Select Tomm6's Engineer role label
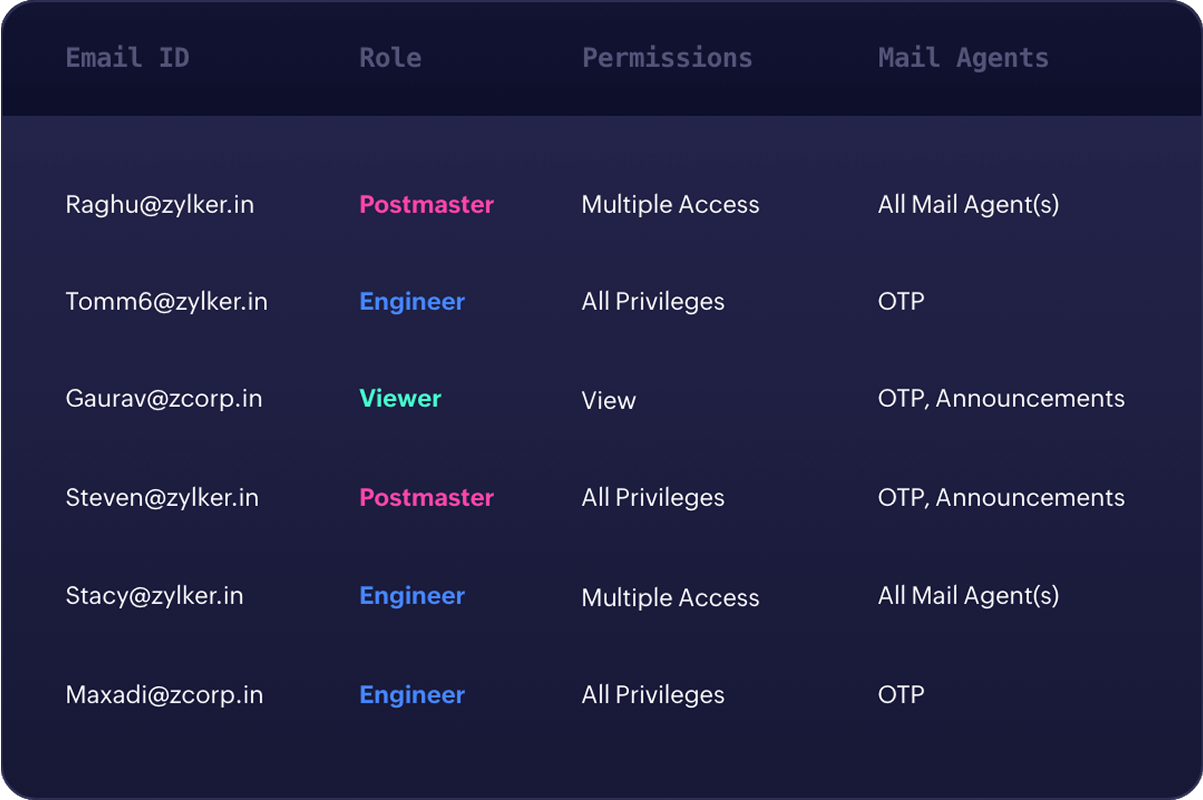The image size is (1203, 800). click(412, 302)
